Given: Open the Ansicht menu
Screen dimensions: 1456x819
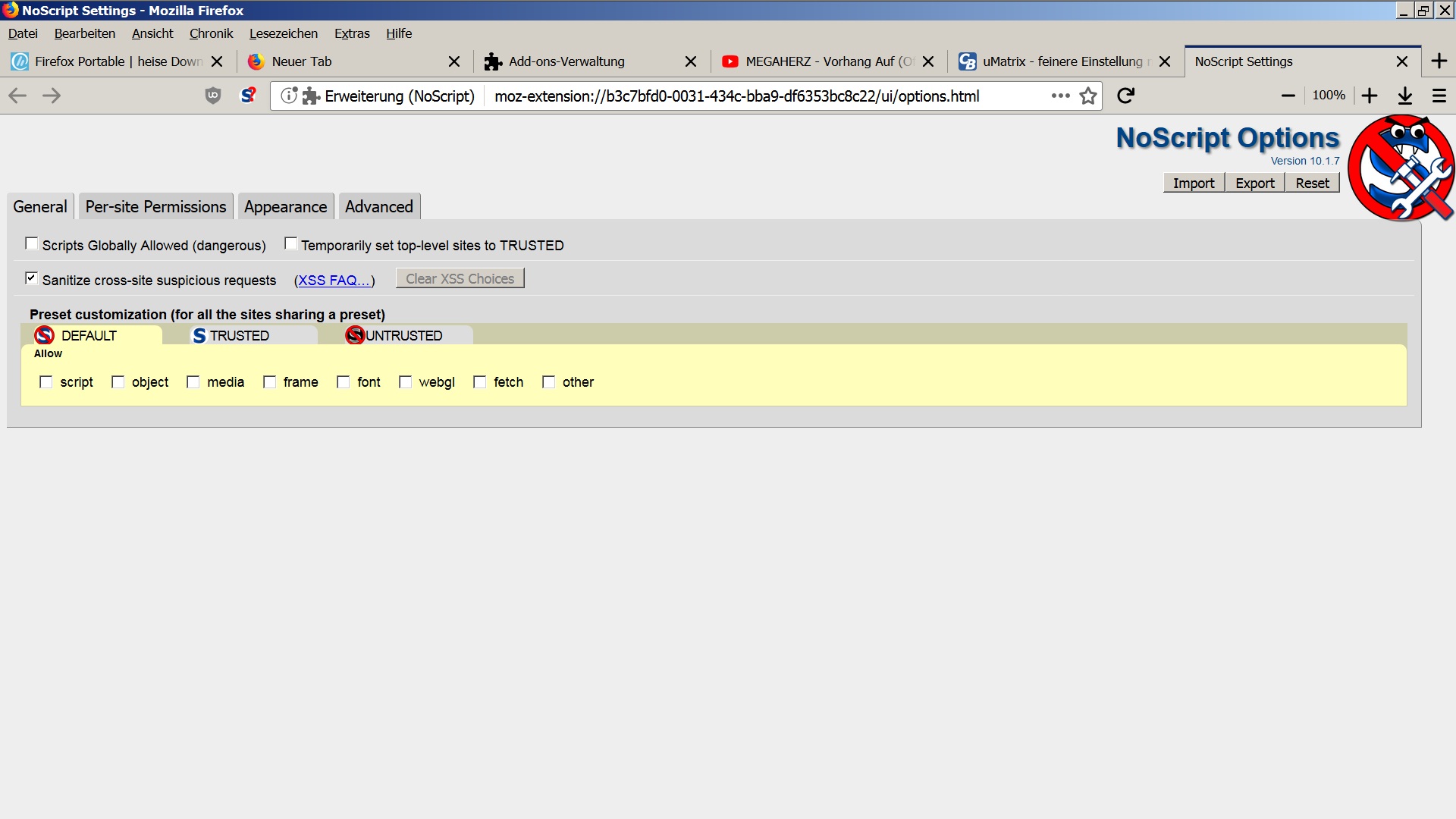Looking at the screenshot, I should click(152, 33).
